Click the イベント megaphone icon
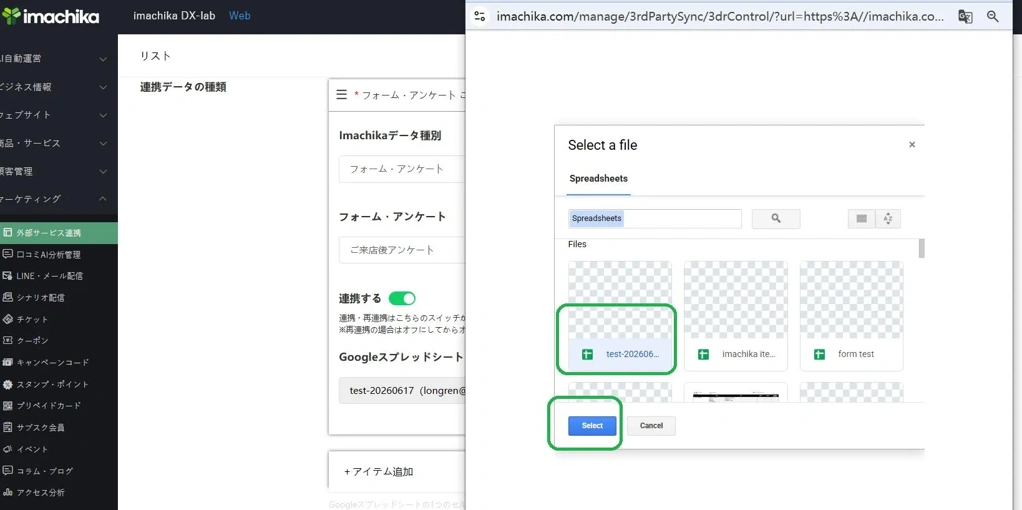This screenshot has width=1022, height=510. [8, 449]
